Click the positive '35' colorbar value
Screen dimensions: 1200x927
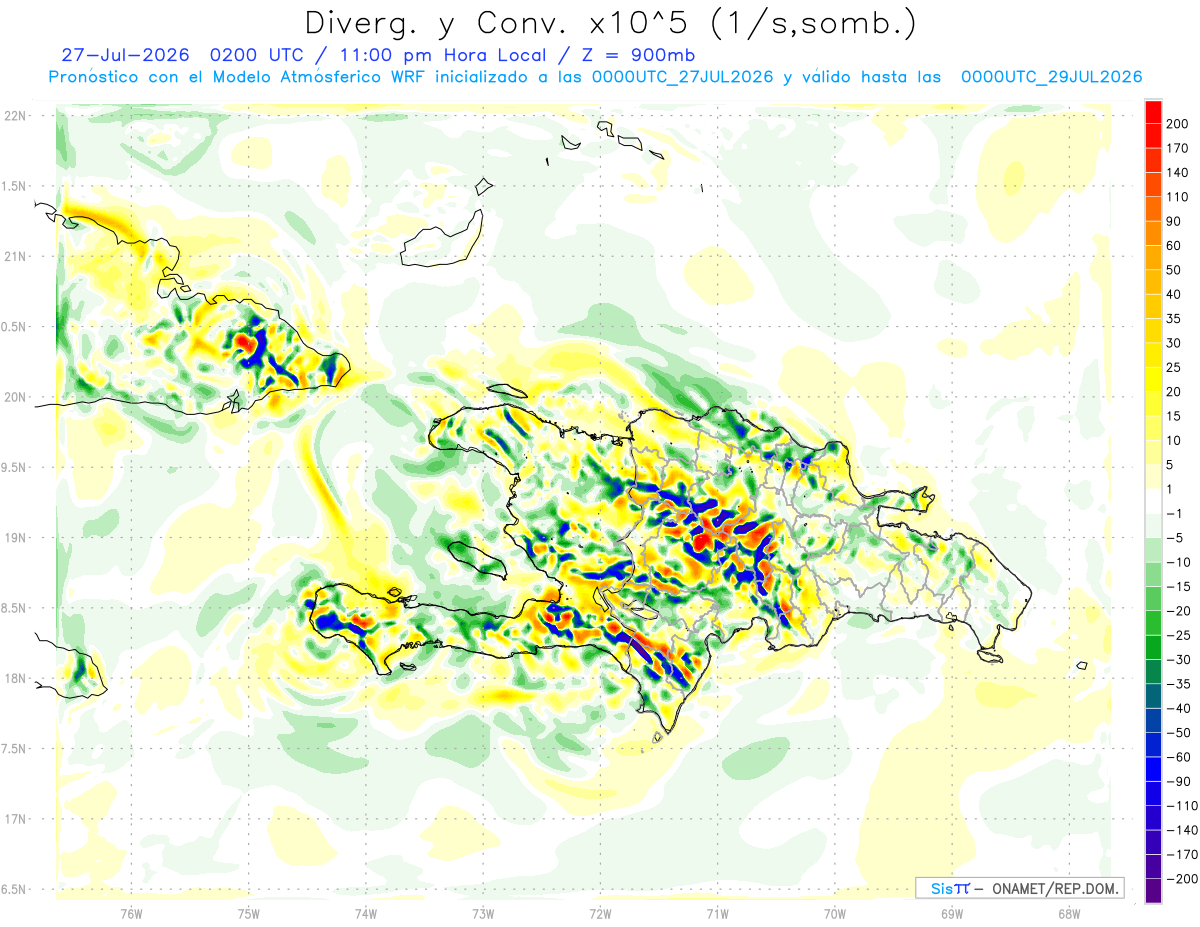click(1174, 318)
